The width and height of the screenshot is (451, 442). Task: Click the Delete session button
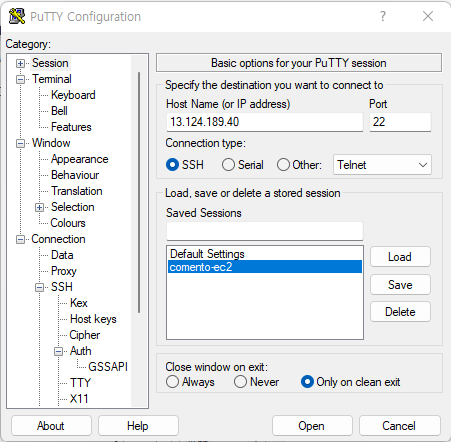tap(400, 312)
